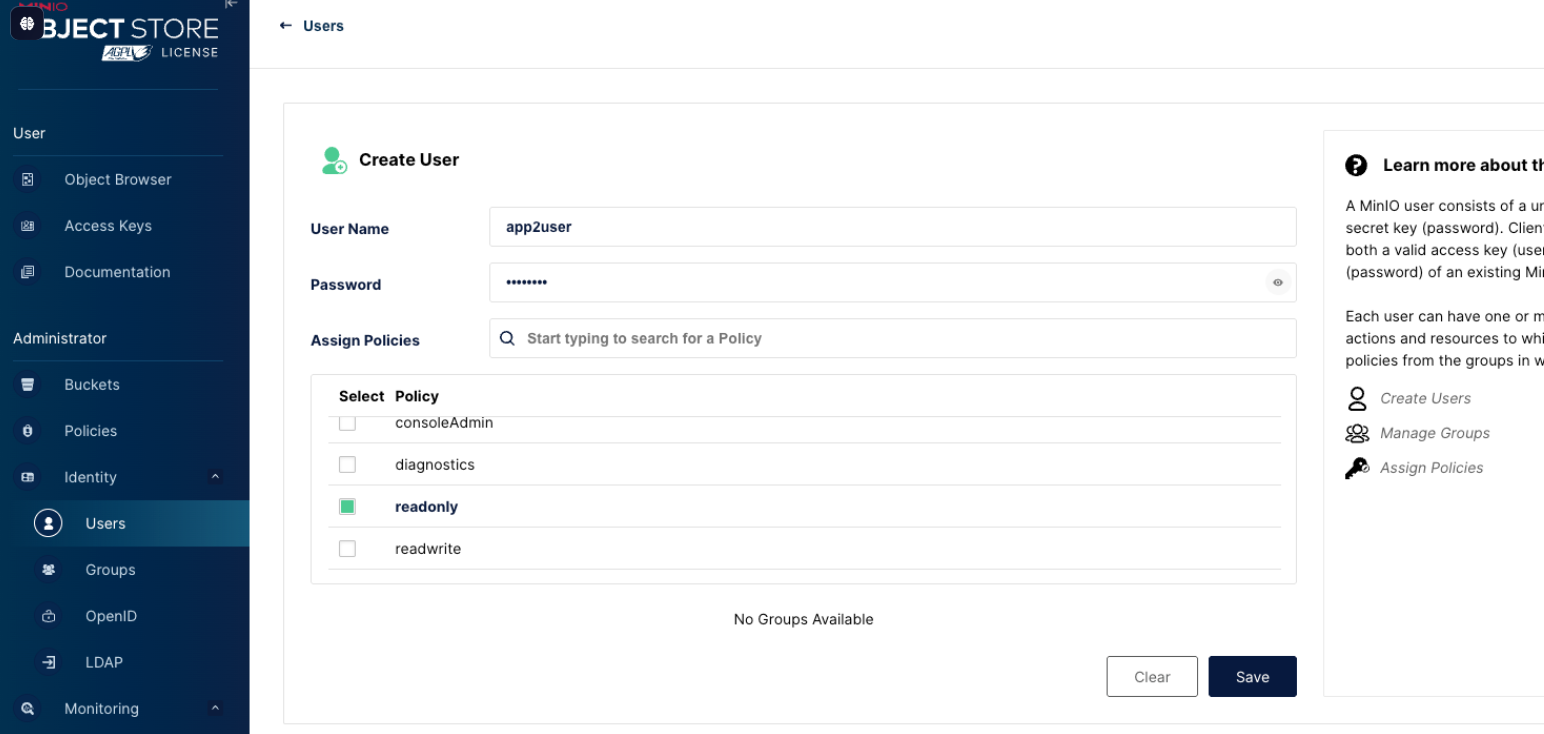The image size is (1544, 734).
Task: Click the Groups icon under Identity
Action: pyautogui.click(x=48, y=570)
